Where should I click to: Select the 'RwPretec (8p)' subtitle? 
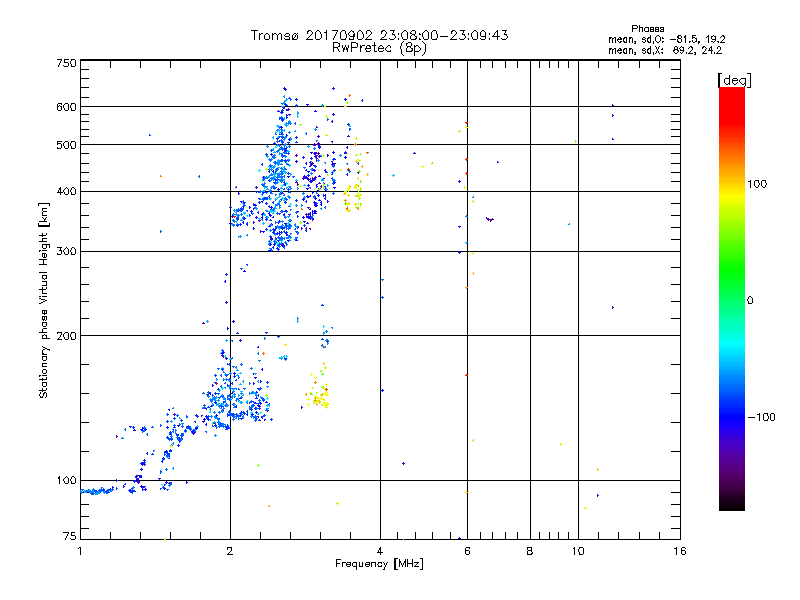[x=379, y=47]
